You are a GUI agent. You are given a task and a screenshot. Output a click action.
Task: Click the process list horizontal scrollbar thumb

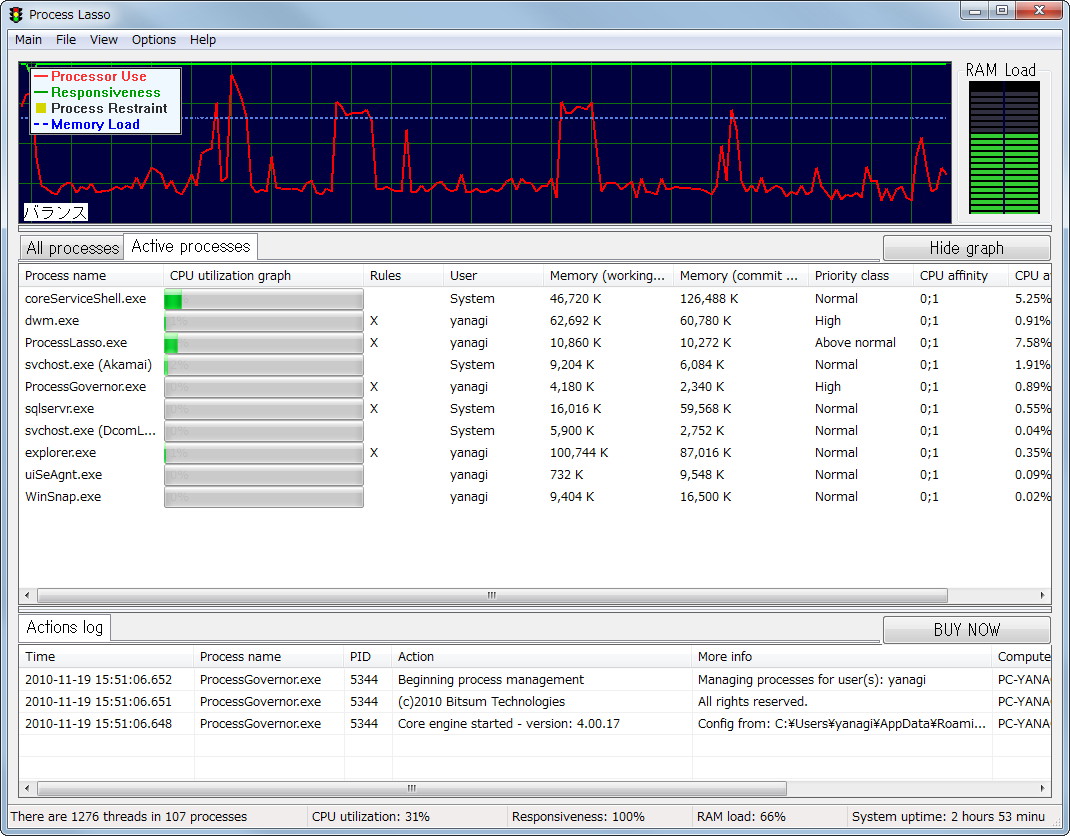492,596
